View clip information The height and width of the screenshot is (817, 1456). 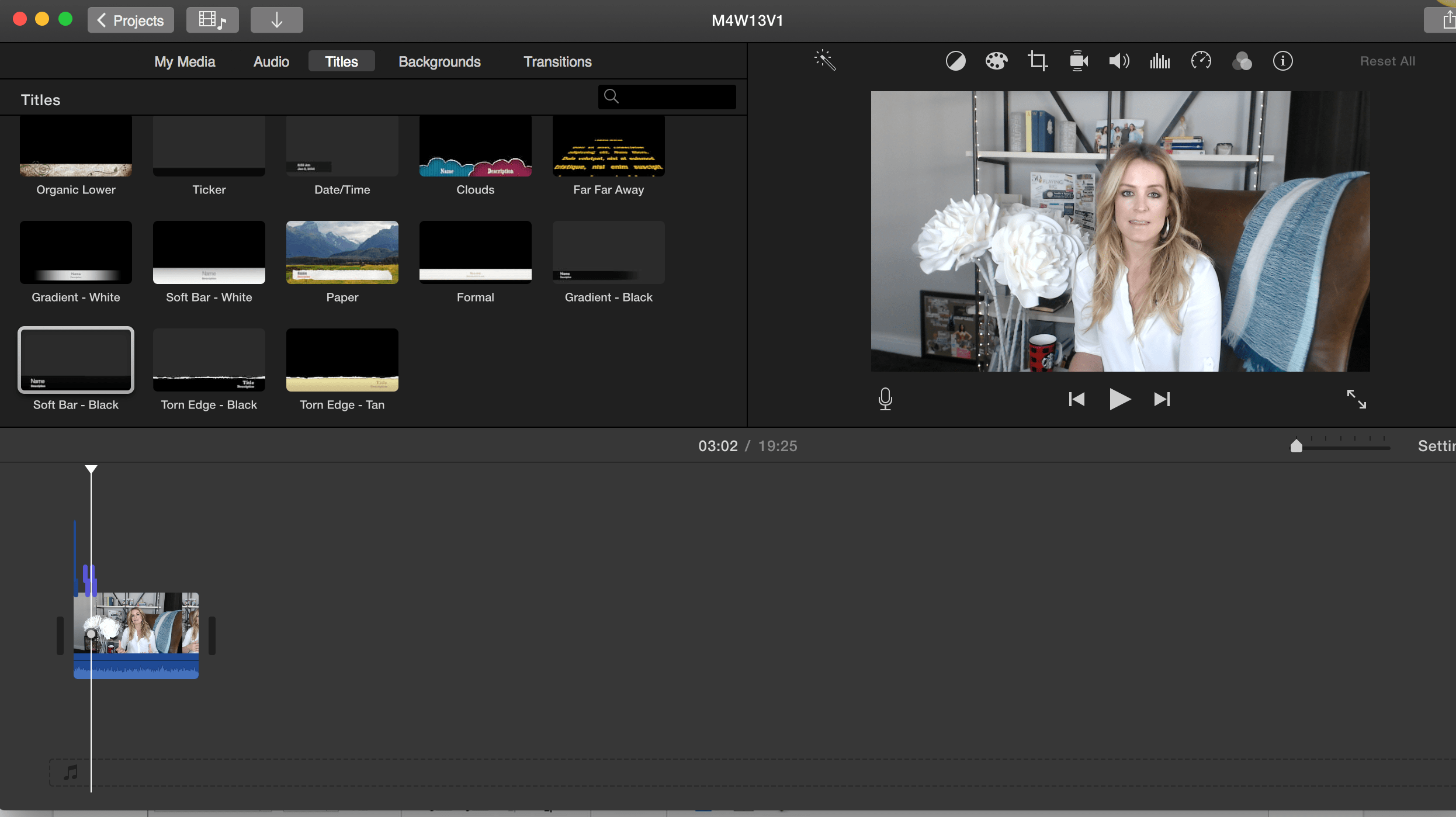(1283, 60)
